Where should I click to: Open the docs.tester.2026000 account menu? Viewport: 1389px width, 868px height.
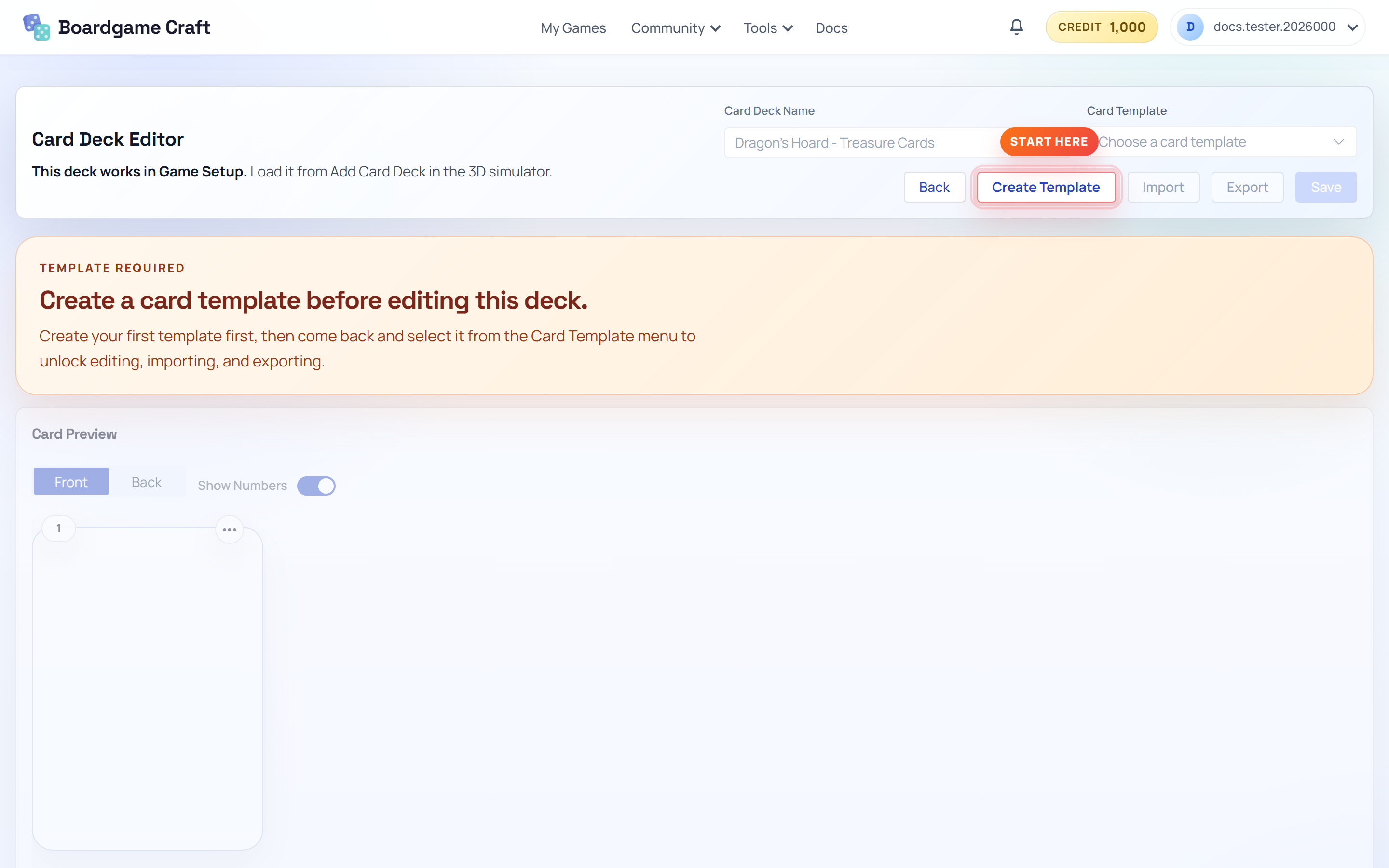click(x=1267, y=27)
